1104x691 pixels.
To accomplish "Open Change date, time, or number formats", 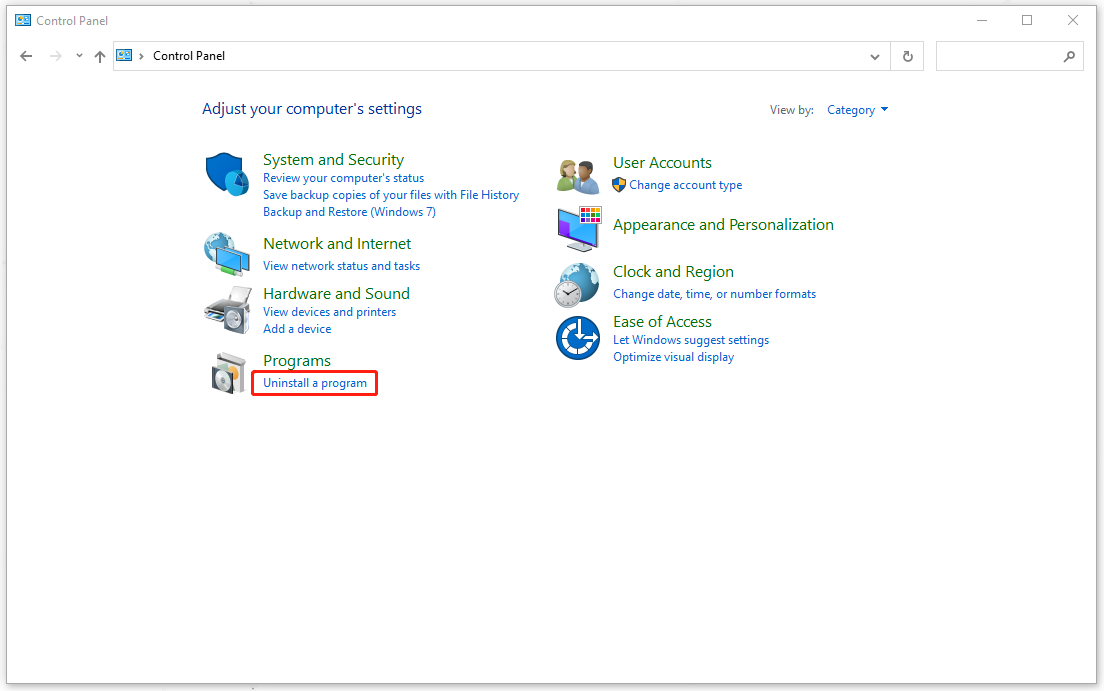I will pyautogui.click(x=714, y=294).
